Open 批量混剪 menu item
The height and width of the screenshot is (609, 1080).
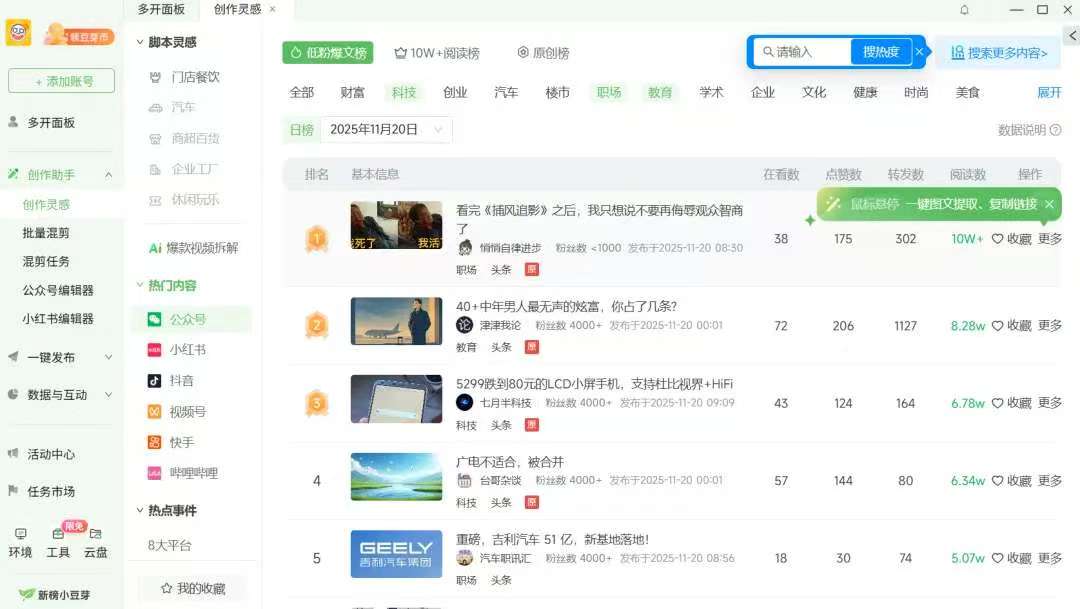[45, 233]
